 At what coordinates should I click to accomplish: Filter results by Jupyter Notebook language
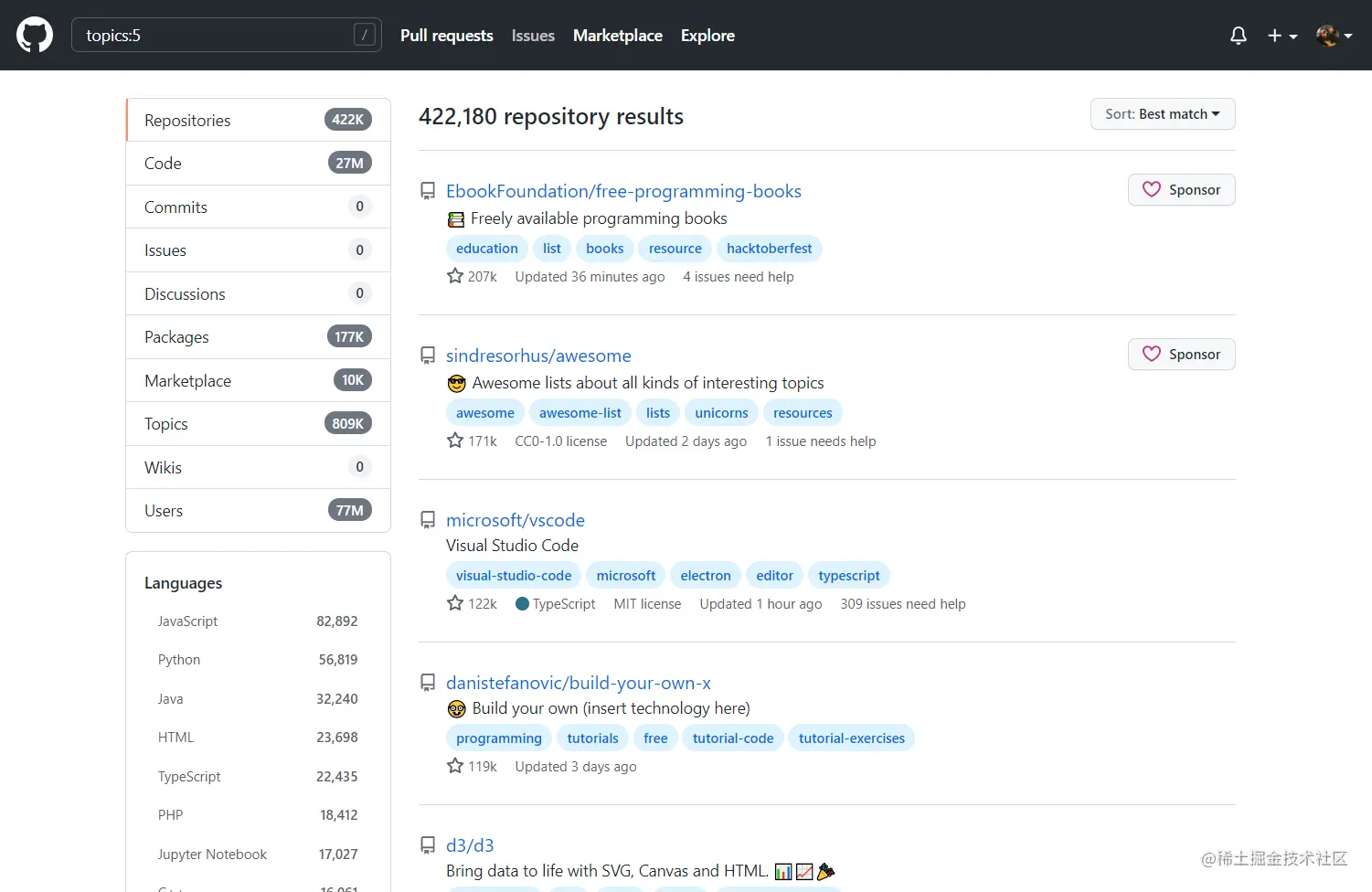258,855
